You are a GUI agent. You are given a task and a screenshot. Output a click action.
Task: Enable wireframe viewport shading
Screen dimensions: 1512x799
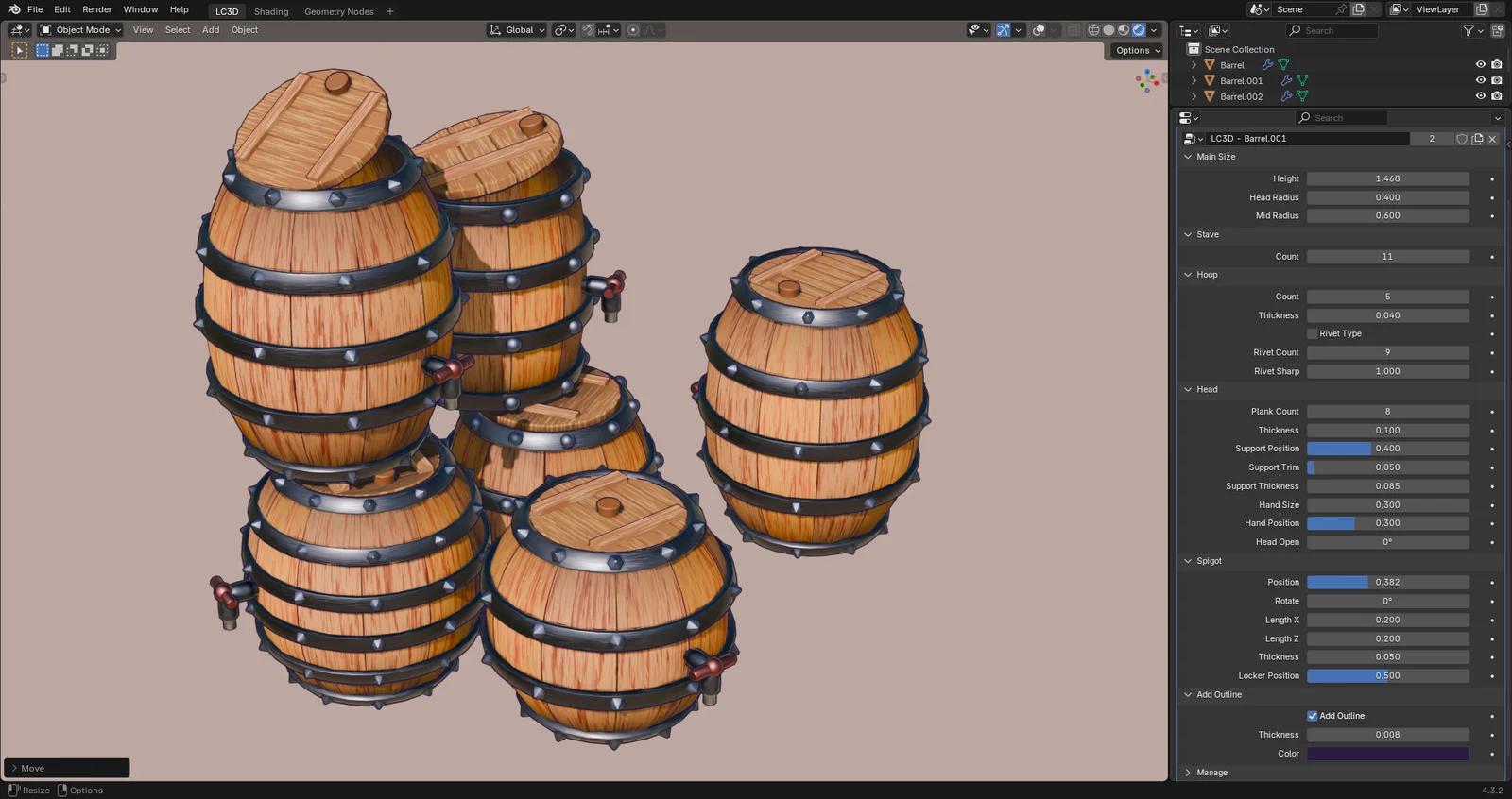pos(1093,30)
